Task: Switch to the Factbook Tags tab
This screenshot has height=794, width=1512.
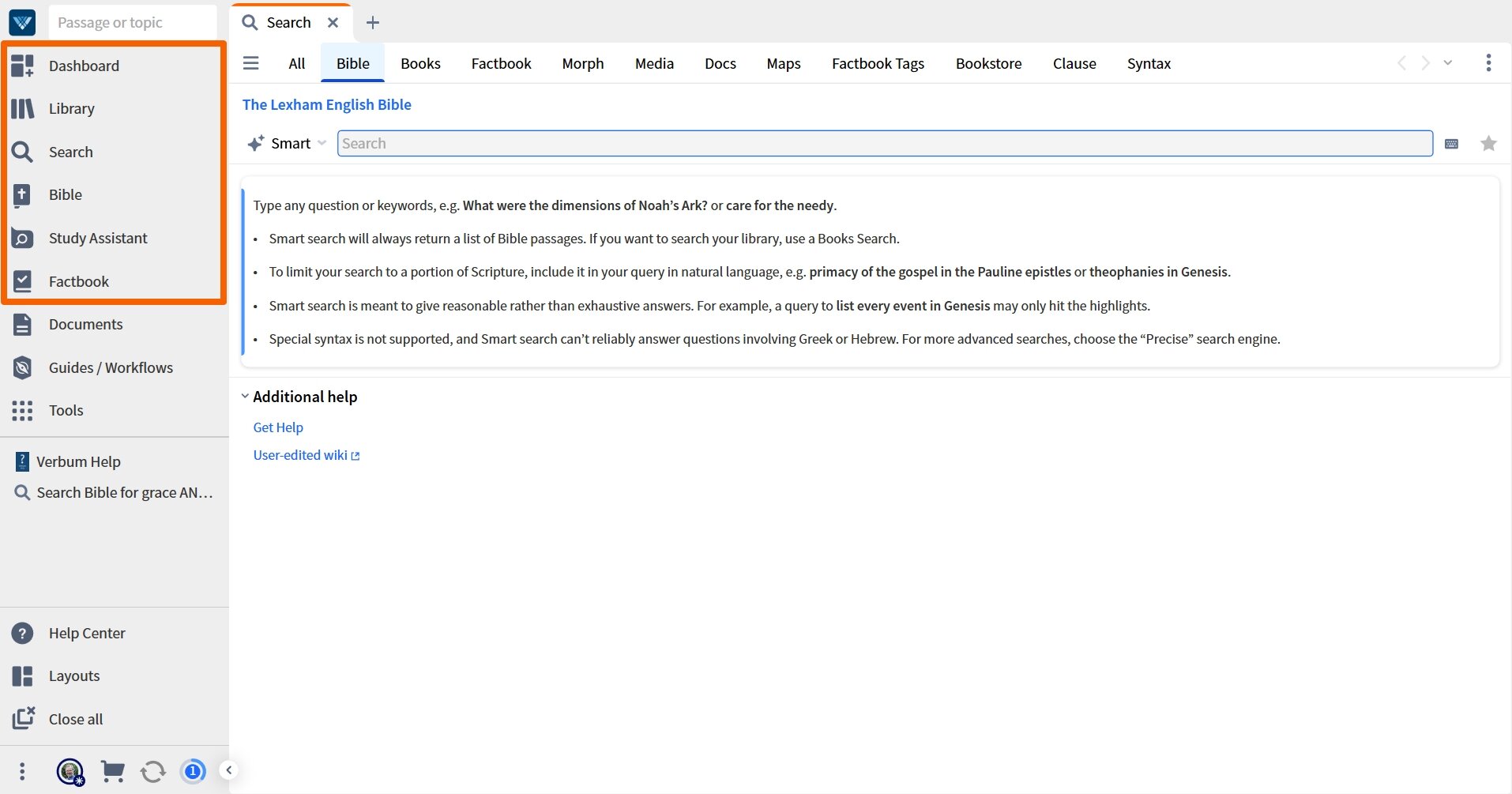Action: (x=878, y=64)
